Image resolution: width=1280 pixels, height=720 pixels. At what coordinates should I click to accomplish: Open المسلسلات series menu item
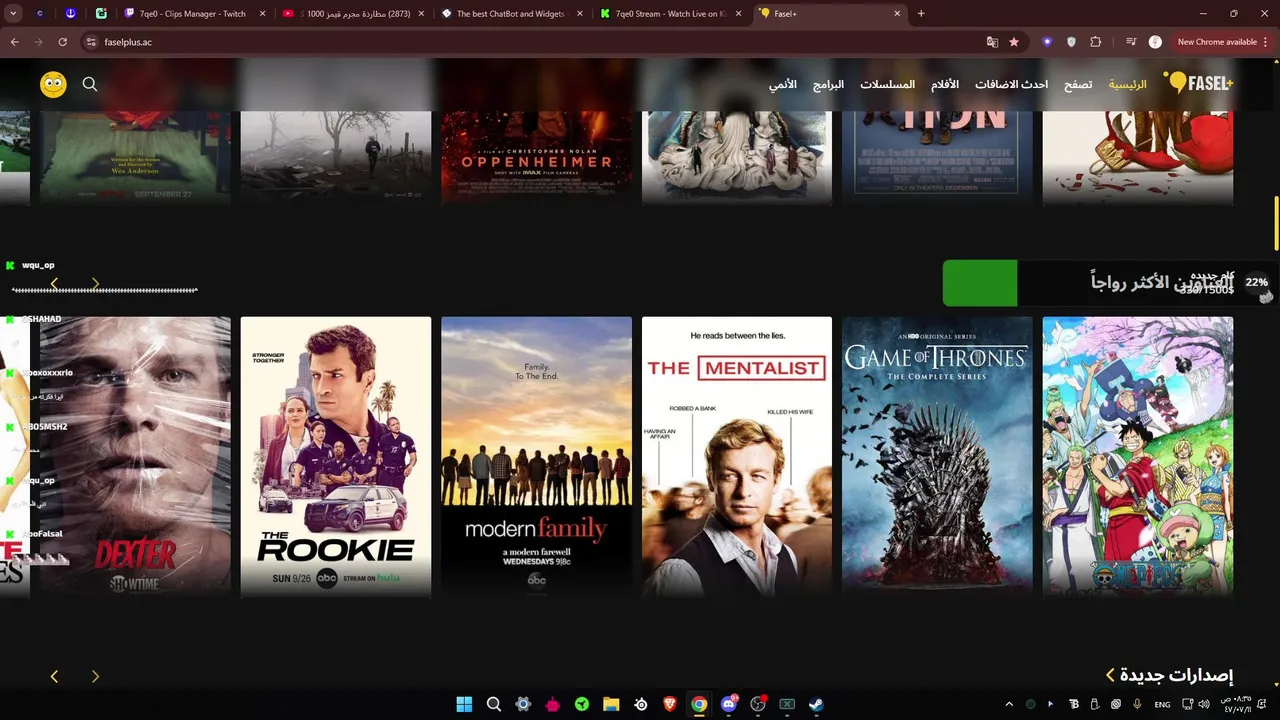pos(888,84)
